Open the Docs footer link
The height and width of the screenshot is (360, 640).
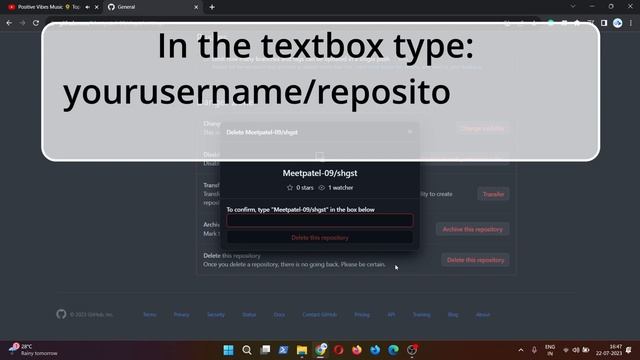point(279,315)
